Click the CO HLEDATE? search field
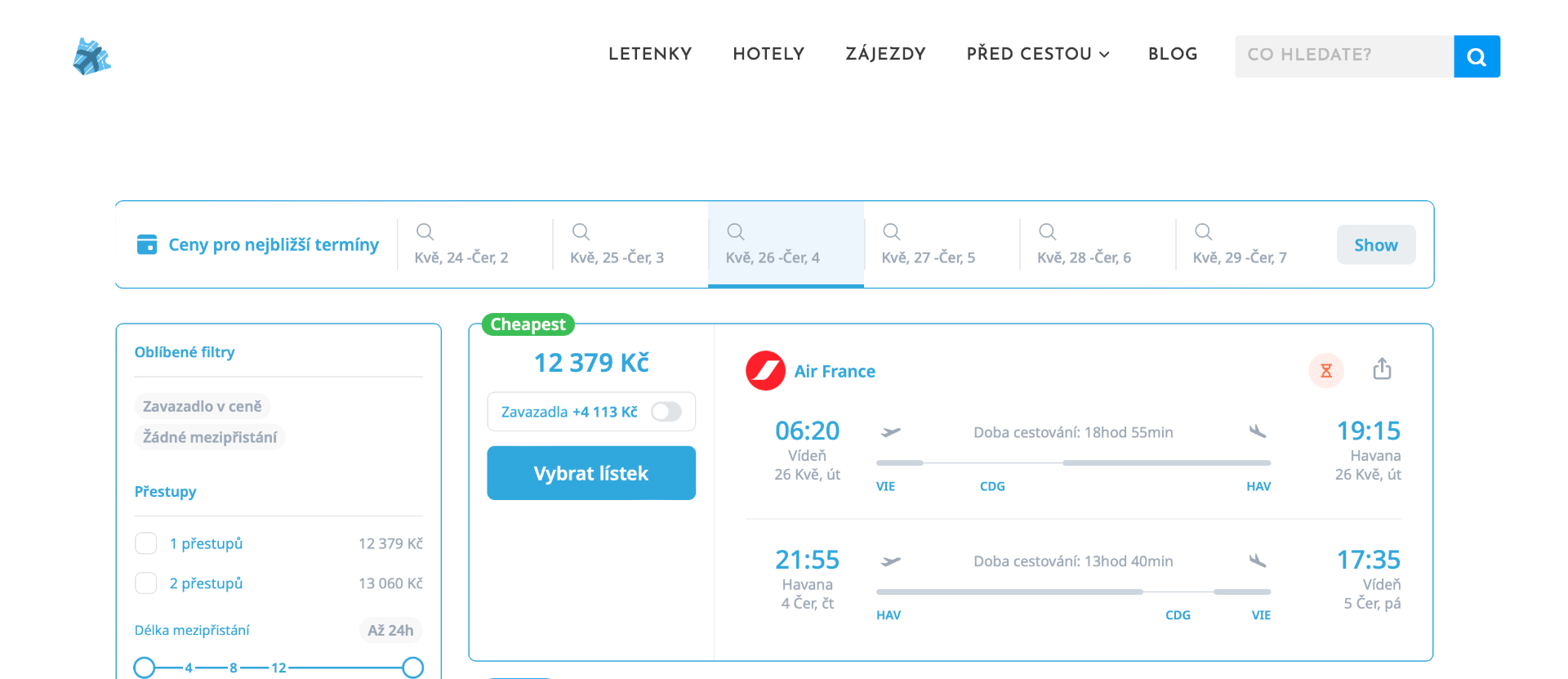 [1343, 56]
